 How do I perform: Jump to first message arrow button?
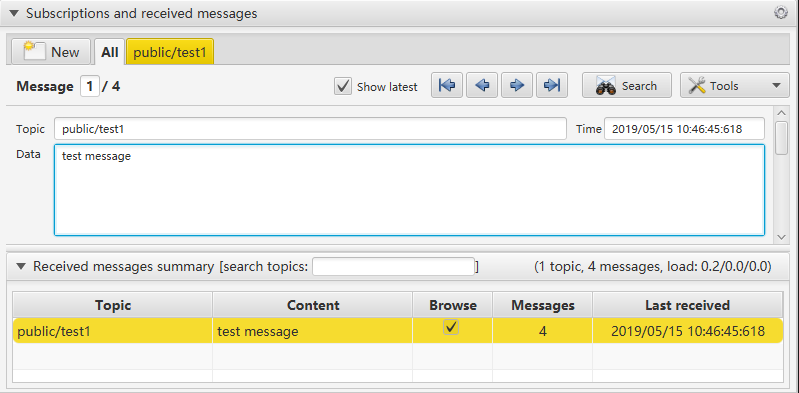point(447,85)
